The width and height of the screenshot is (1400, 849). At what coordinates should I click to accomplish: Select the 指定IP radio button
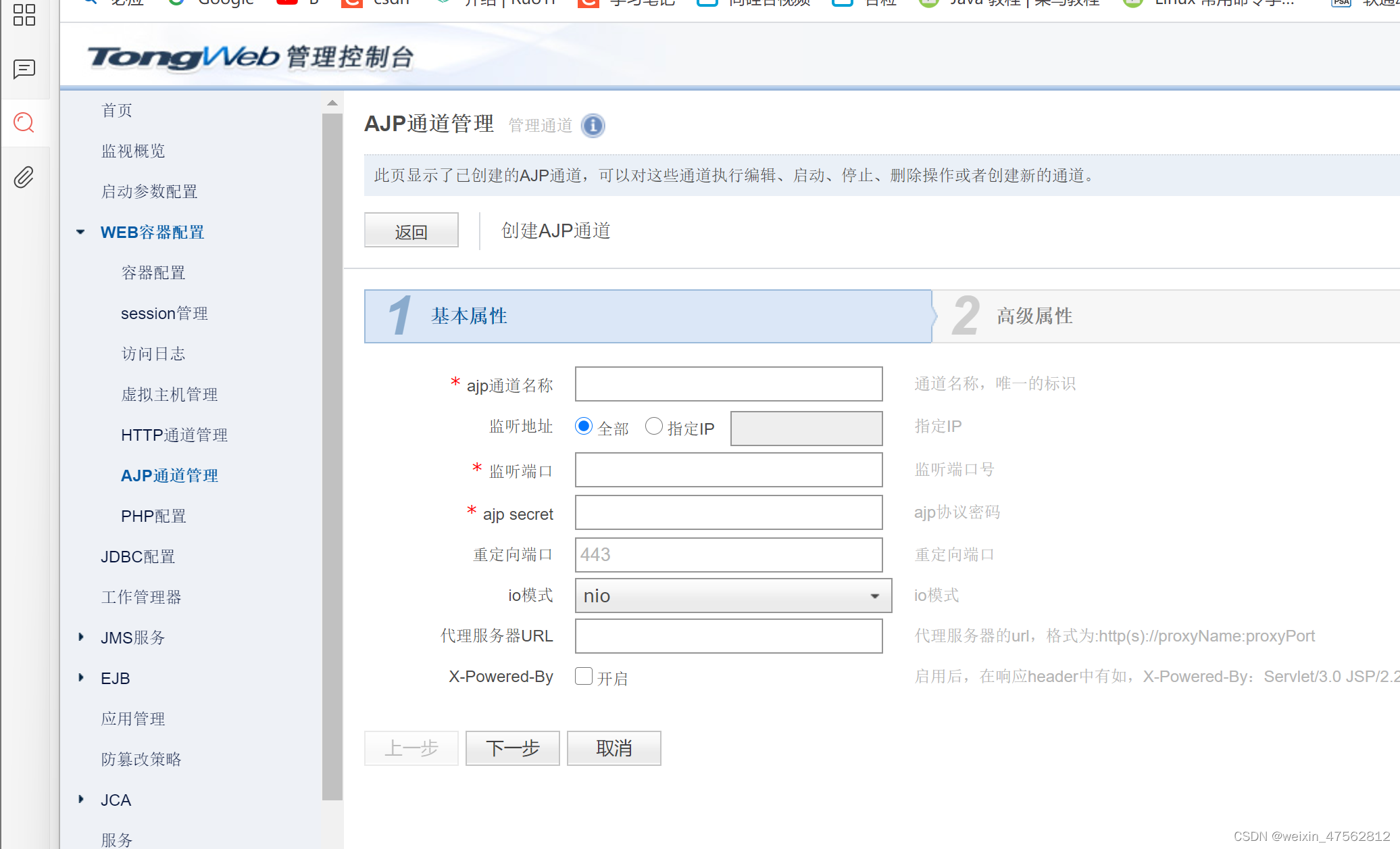653,427
